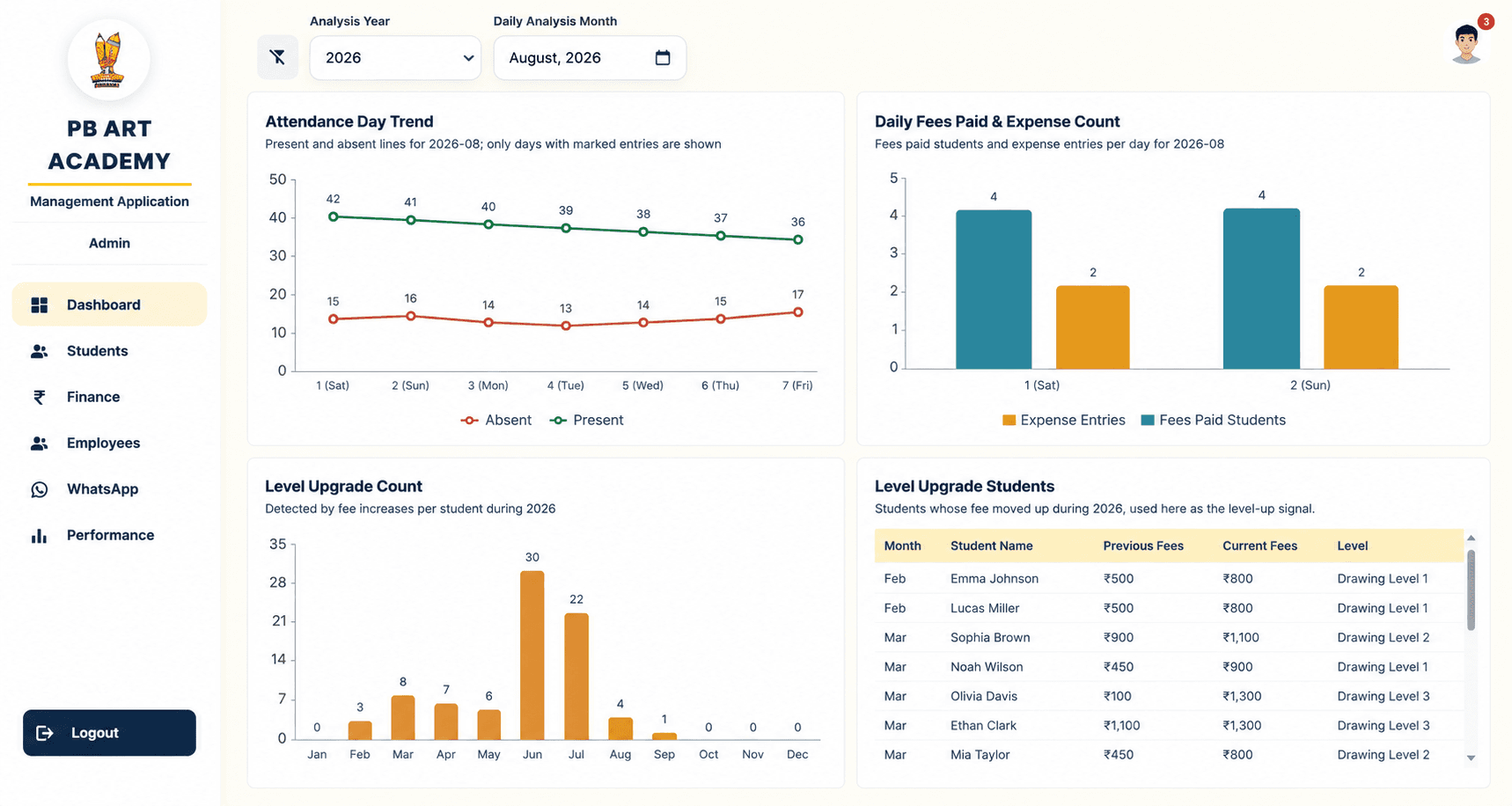This screenshot has width=1512, height=806.
Task: Click the Attendance Day Trend title
Action: (349, 121)
